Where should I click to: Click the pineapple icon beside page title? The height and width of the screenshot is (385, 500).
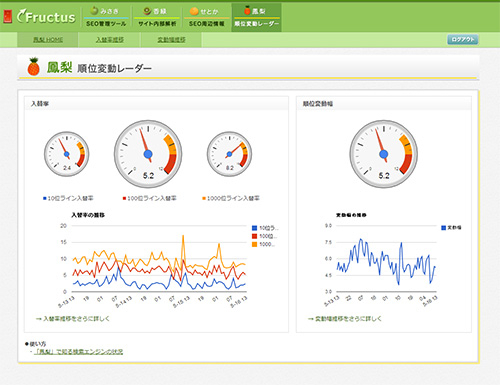tap(33, 66)
